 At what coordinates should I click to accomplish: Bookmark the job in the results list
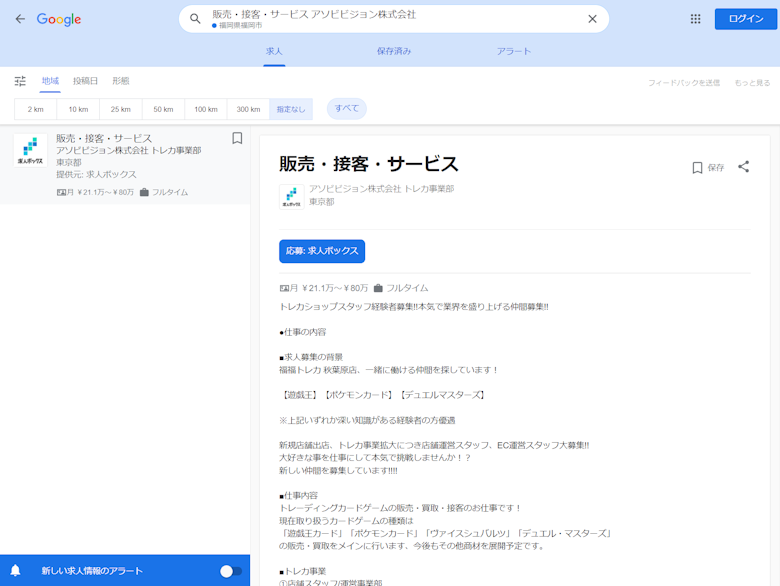(237, 138)
